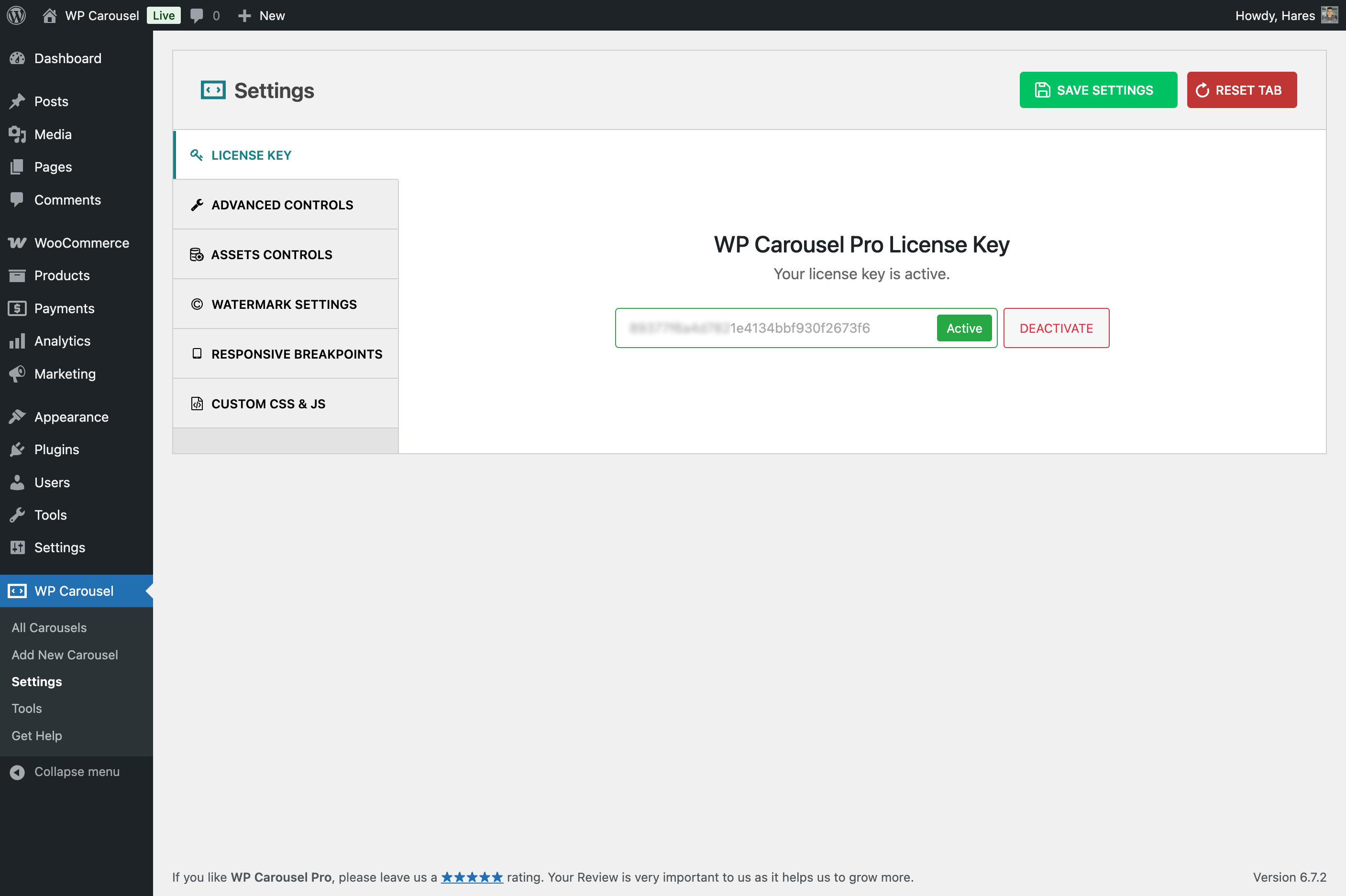Screen dimensions: 1346x896
Task: Open the comments bubble icon in admin bar
Action: click(x=197, y=15)
